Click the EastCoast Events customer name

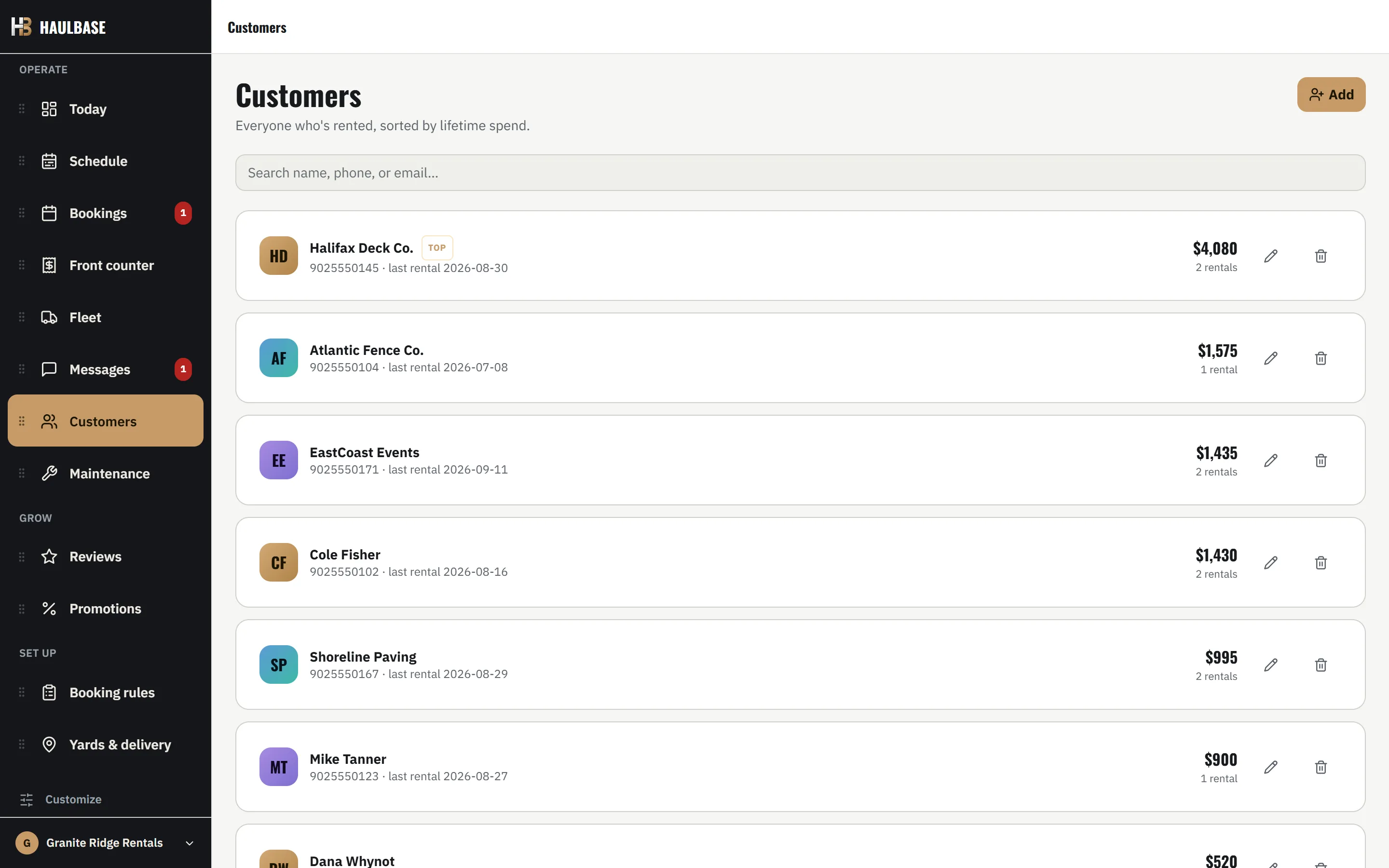click(365, 452)
